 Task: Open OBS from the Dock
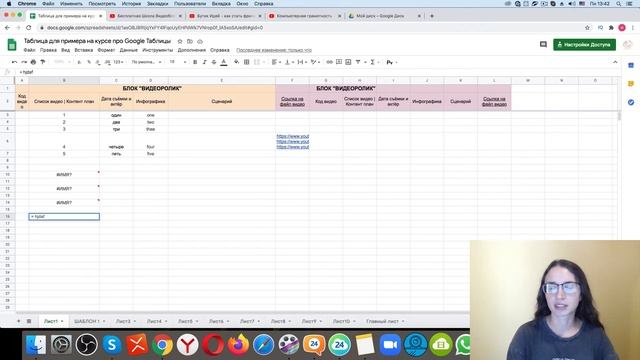pyautogui.click(x=86, y=344)
